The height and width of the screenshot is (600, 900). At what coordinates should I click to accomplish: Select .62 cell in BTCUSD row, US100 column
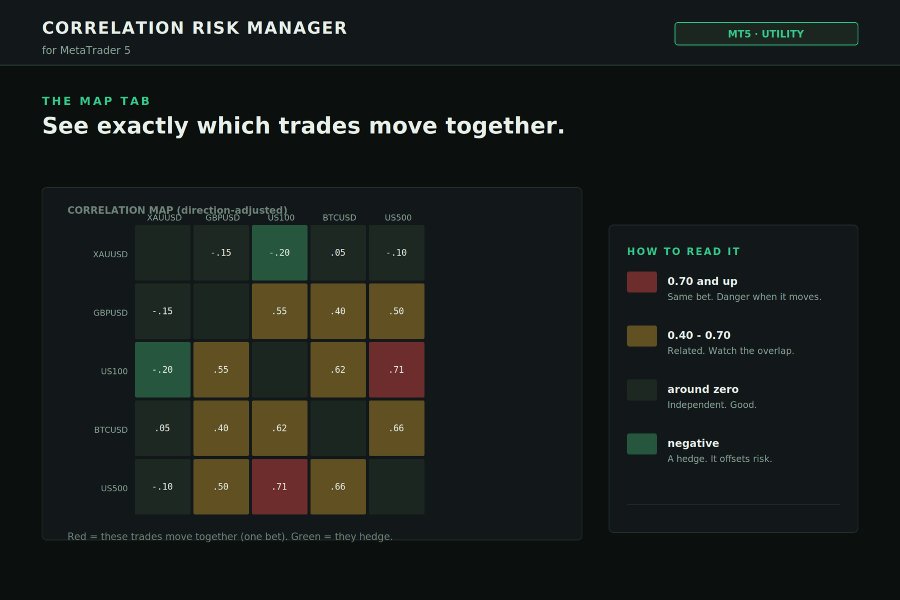click(x=280, y=428)
